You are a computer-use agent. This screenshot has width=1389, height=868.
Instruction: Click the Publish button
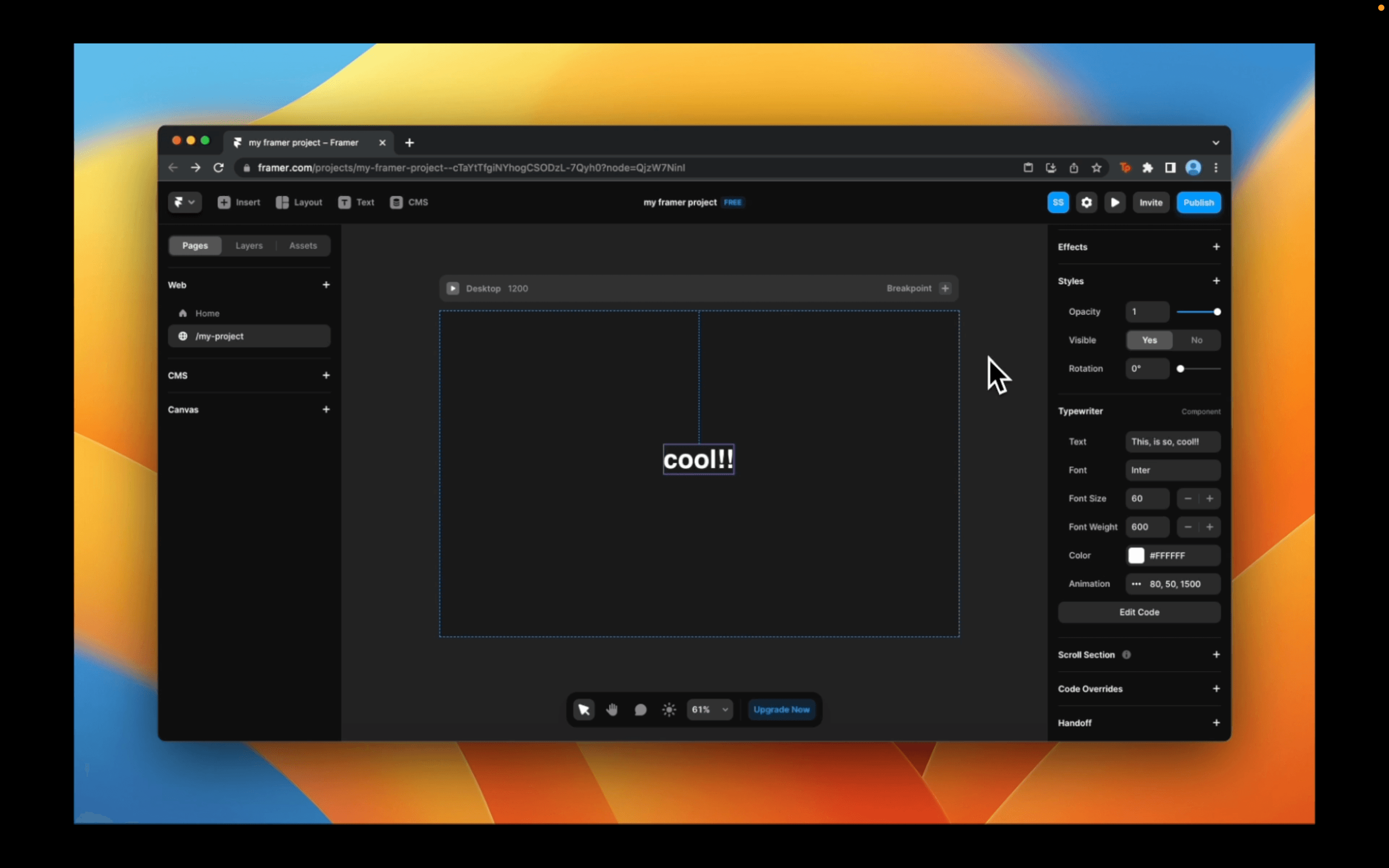1198,202
